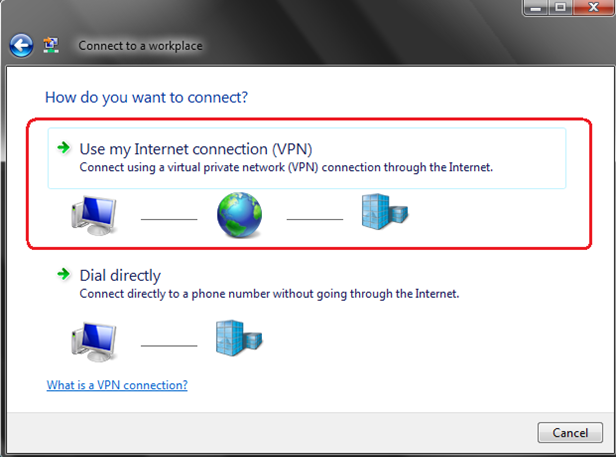Click the green arrow next to Dial directly

64,274
